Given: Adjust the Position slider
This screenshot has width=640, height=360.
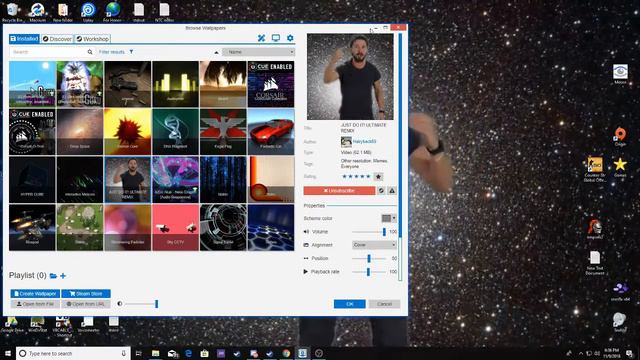Looking at the screenshot, I should click(x=369, y=258).
